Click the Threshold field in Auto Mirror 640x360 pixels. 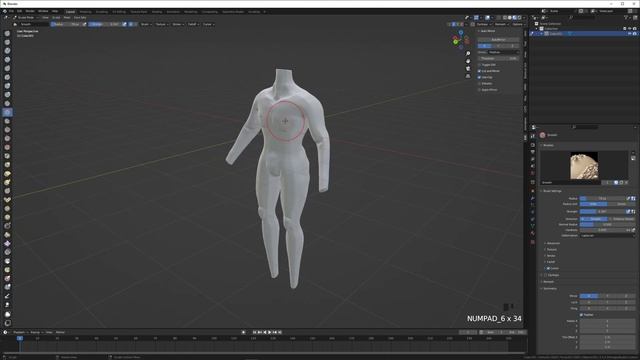(x=498, y=58)
